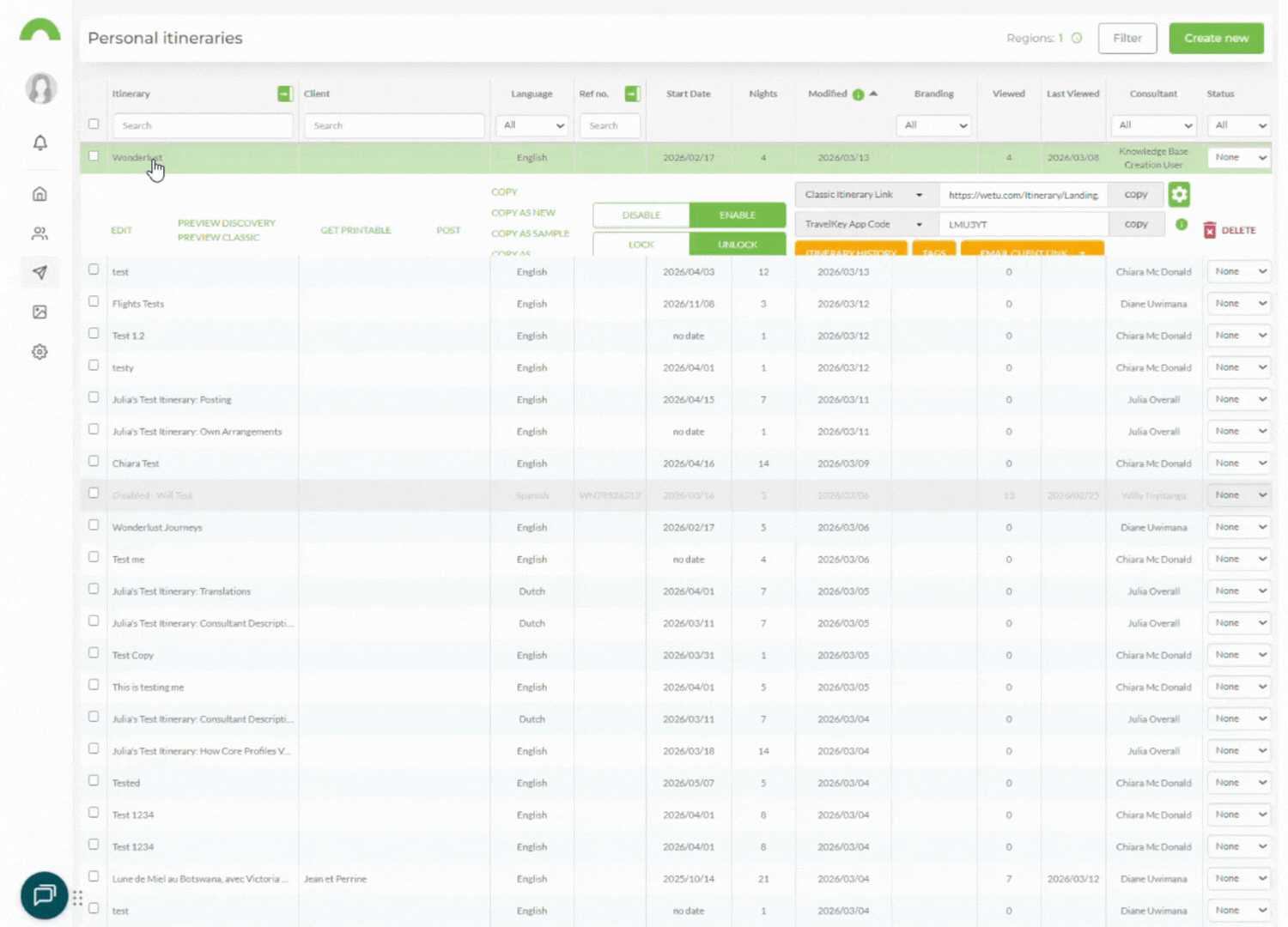Open the contacts people icon in sidebar
The width and height of the screenshot is (1288, 927).
39,233
